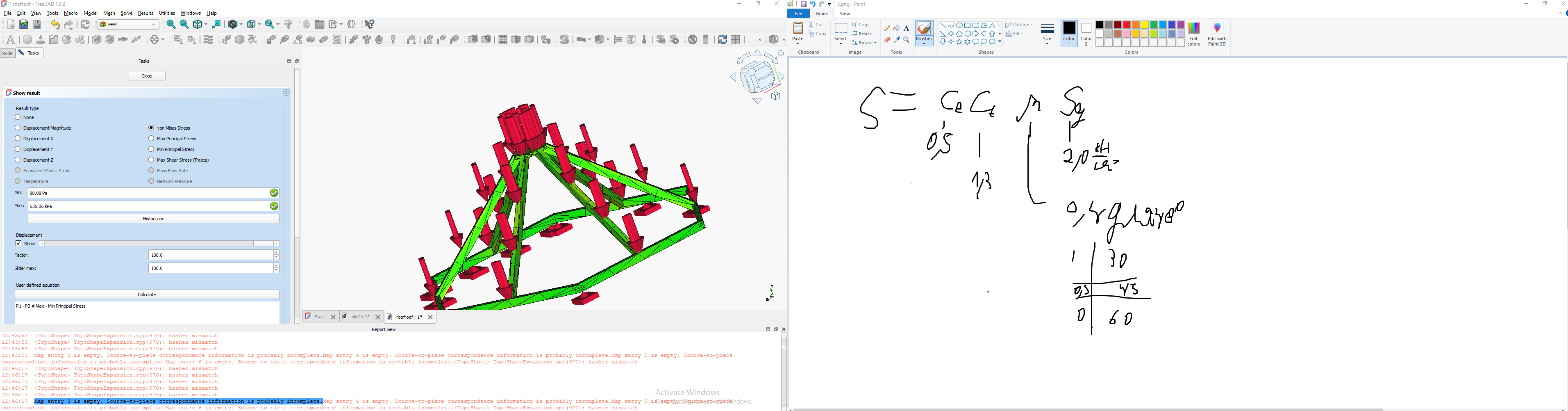Viewport: 1568px width, 411px height.
Task: Pick the yellow color swatch in Paint
Action: [x=1144, y=25]
